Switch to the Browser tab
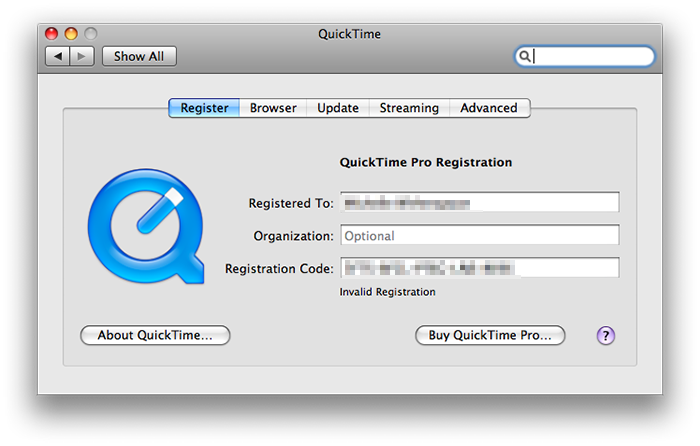Screen dimensions: 700x446 click(x=273, y=108)
